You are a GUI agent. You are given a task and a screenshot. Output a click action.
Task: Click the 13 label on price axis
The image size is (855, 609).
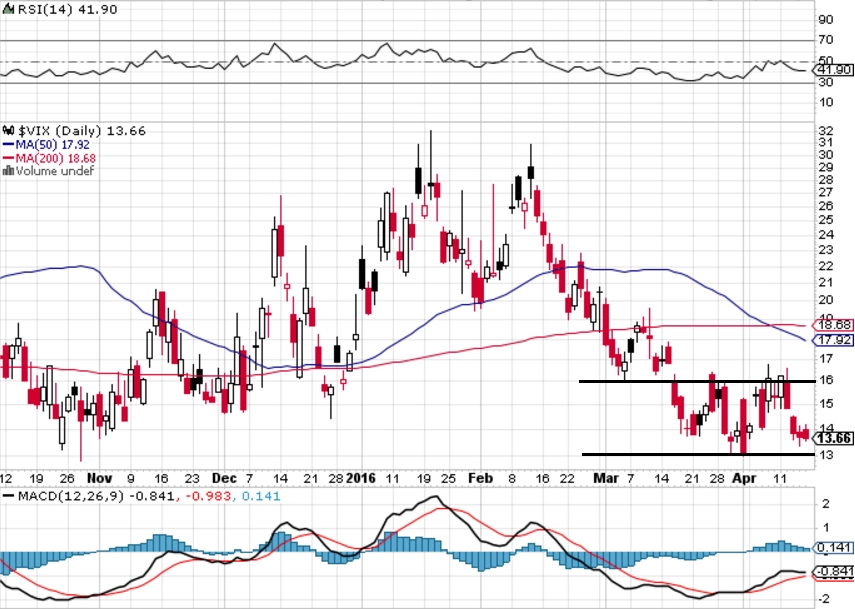(x=826, y=455)
